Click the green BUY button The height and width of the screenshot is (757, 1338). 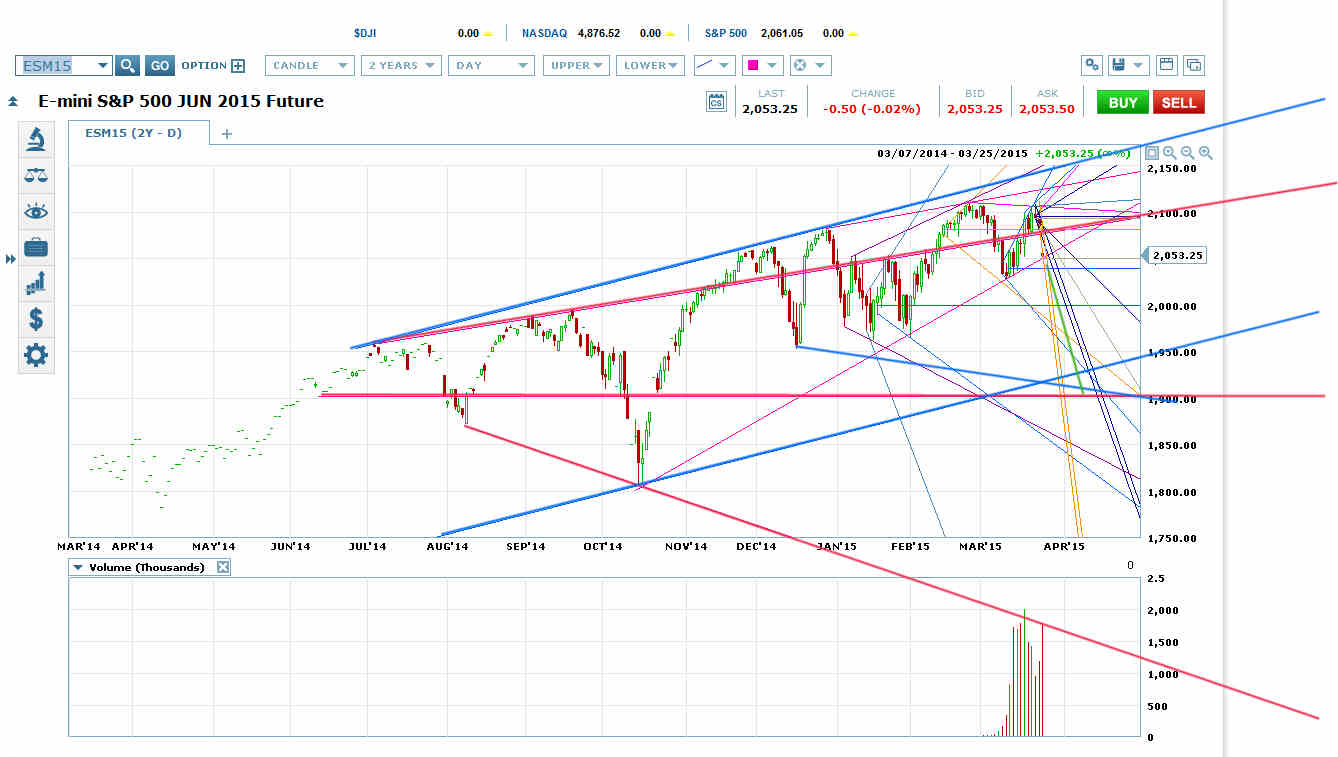point(1122,101)
